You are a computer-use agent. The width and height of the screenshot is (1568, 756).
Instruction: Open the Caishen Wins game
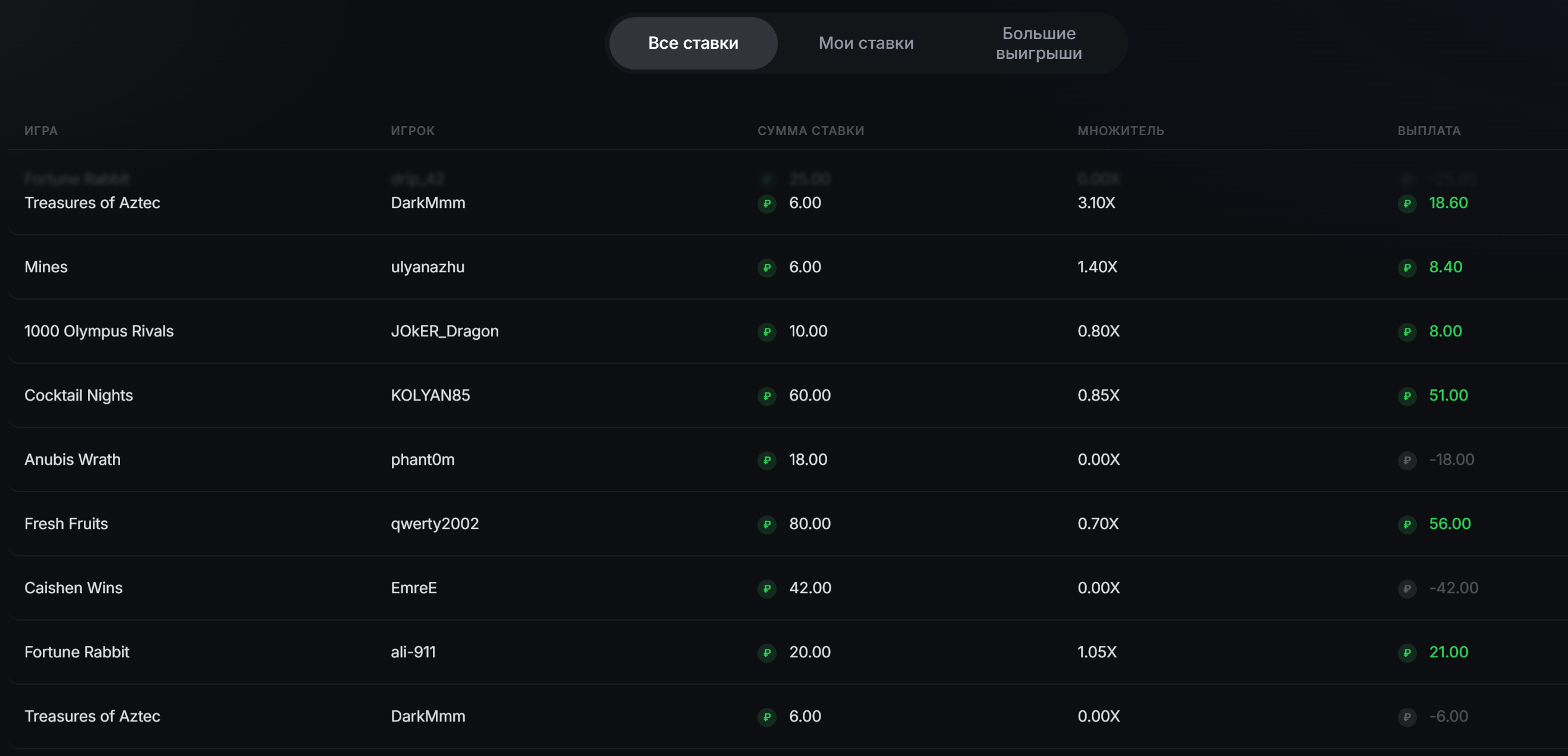(x=73, y=588)
